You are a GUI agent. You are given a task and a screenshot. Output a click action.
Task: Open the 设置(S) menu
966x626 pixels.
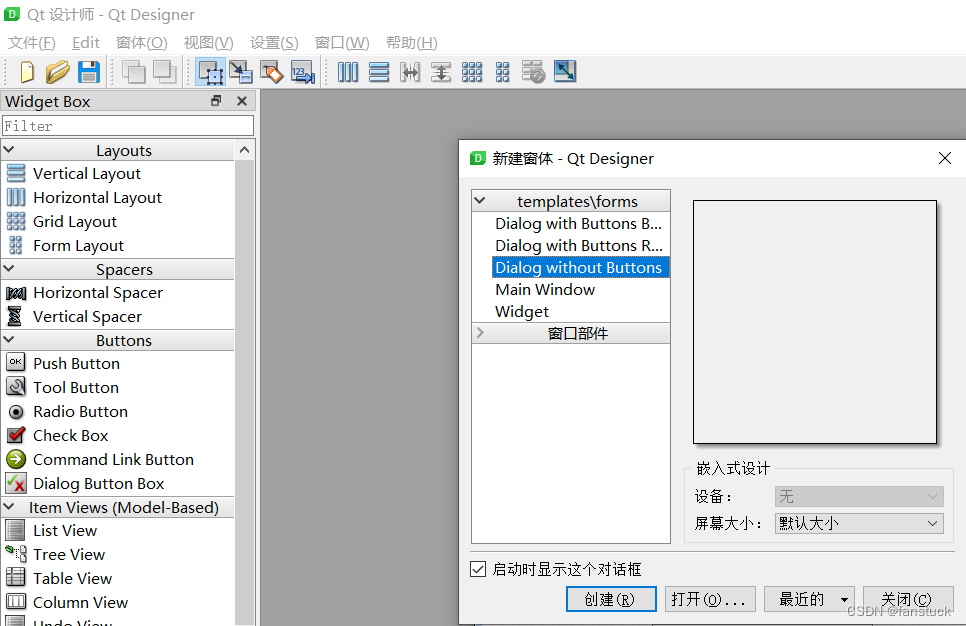tap(274, 43)
